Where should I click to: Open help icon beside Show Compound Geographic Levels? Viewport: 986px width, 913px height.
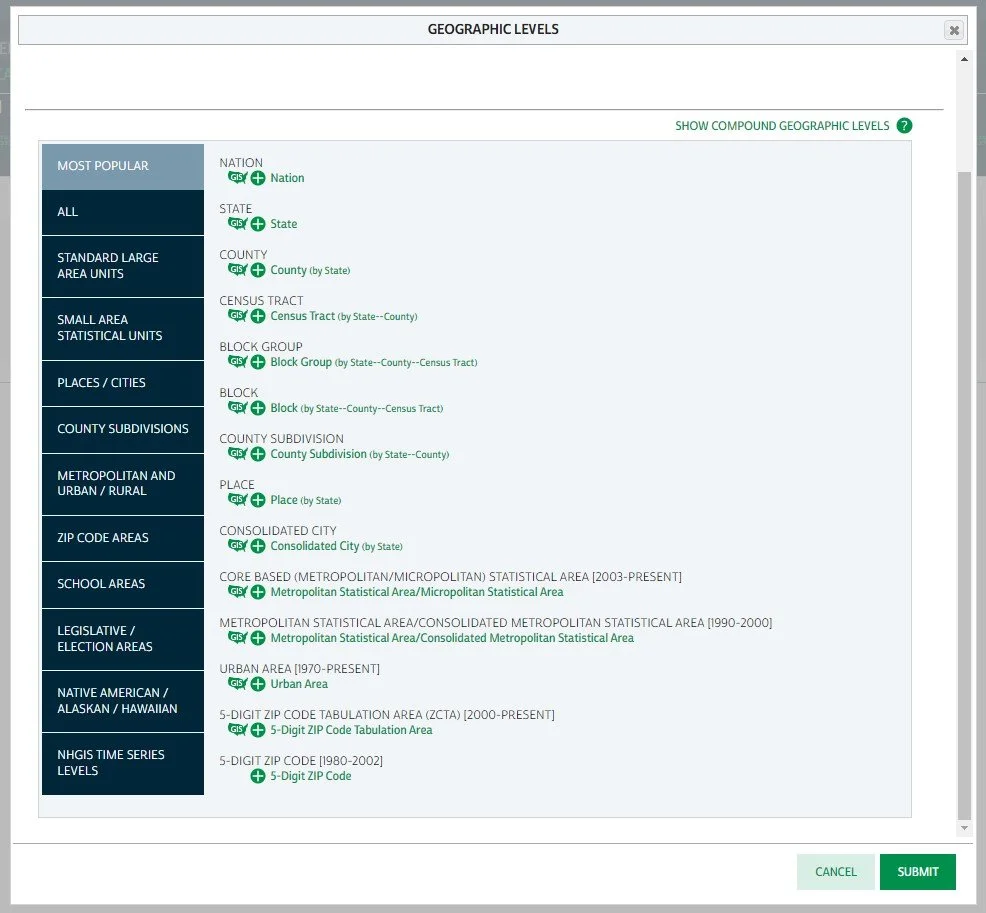tap(904, 126)
